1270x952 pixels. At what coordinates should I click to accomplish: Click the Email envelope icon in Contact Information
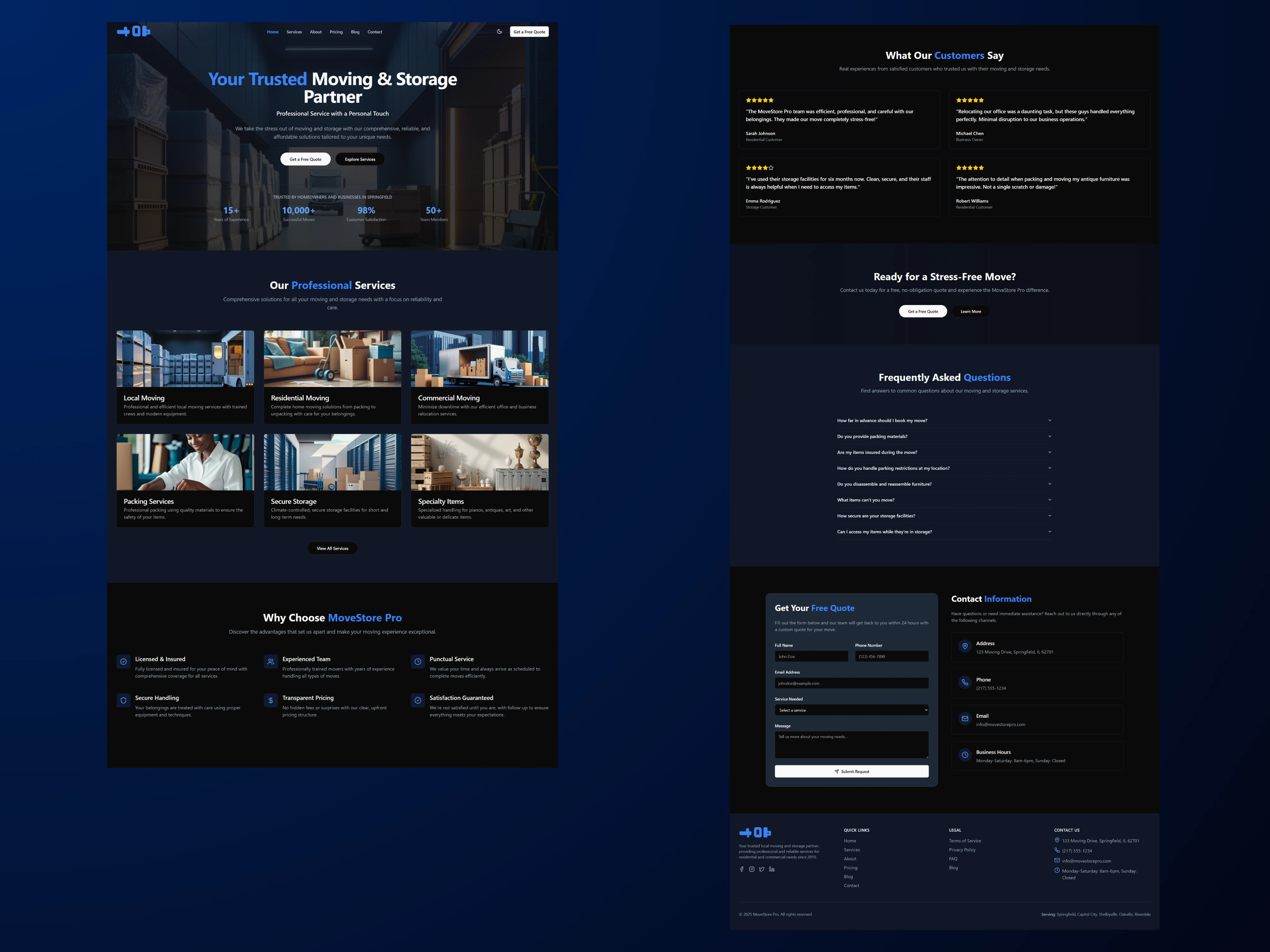965,718
